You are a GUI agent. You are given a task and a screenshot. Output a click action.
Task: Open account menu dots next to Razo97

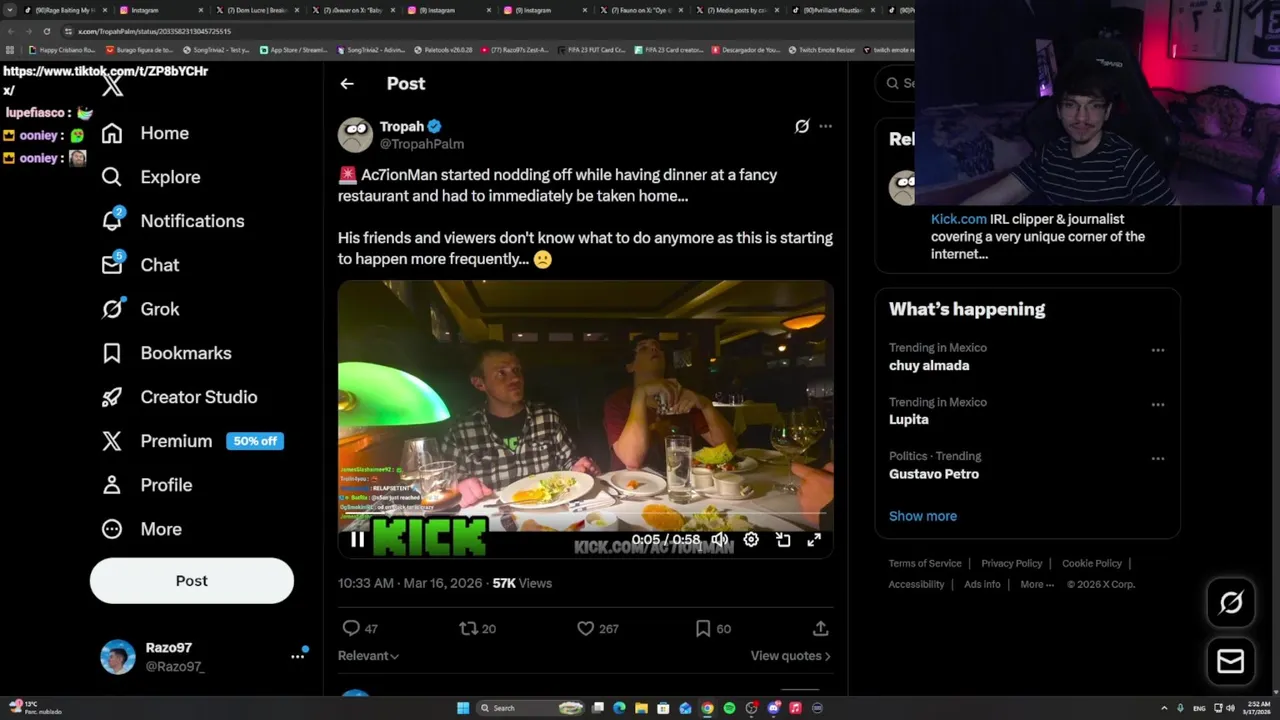297,657
